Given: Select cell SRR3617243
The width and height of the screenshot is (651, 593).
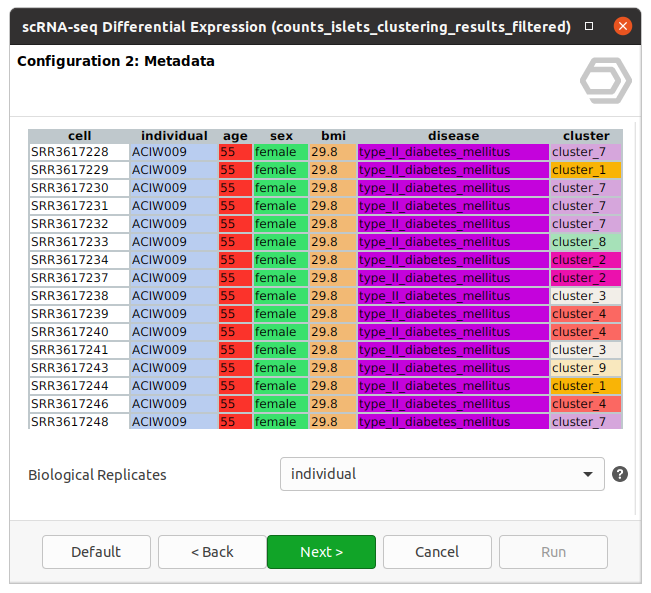Looking at the screenshot, I should click(79, 368).
